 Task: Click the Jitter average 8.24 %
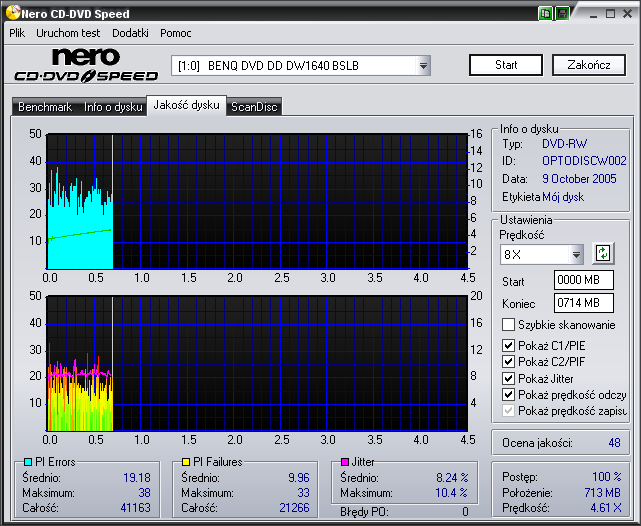click(x=452, y=478)
